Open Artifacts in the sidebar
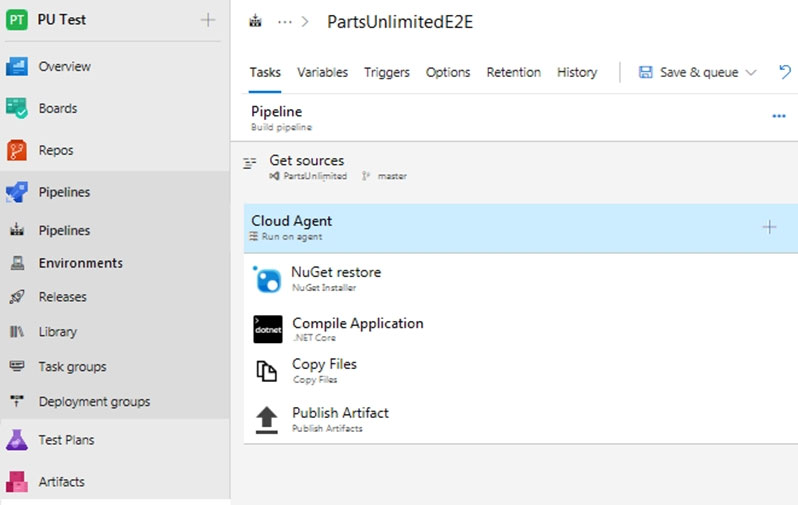The height and width of the screenshot is (505, 798). tap(62, 482)
